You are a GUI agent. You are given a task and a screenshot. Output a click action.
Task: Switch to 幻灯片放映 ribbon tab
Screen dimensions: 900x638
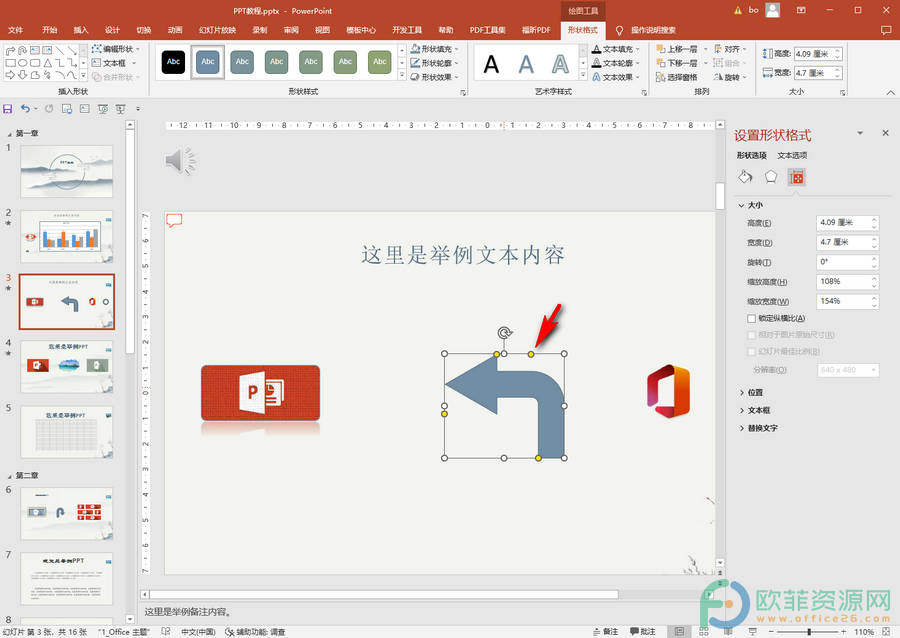[218, 30]
